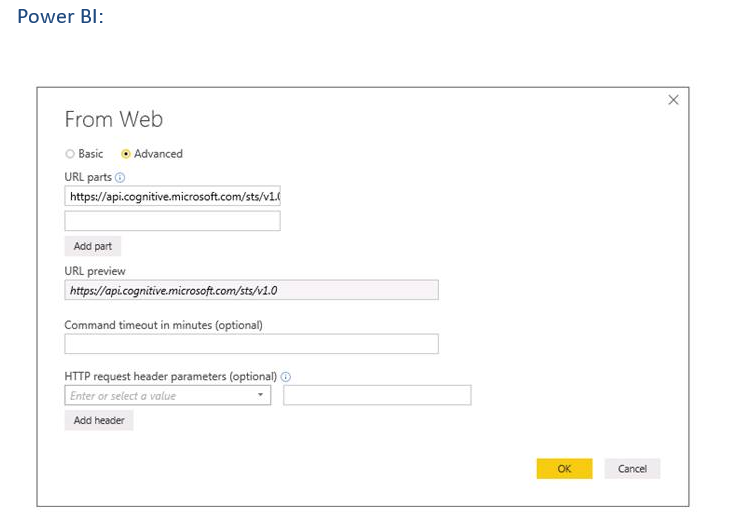Viewport: 741px width, 528px height.
Task: Click the Add header button
Action: [99, 420]
